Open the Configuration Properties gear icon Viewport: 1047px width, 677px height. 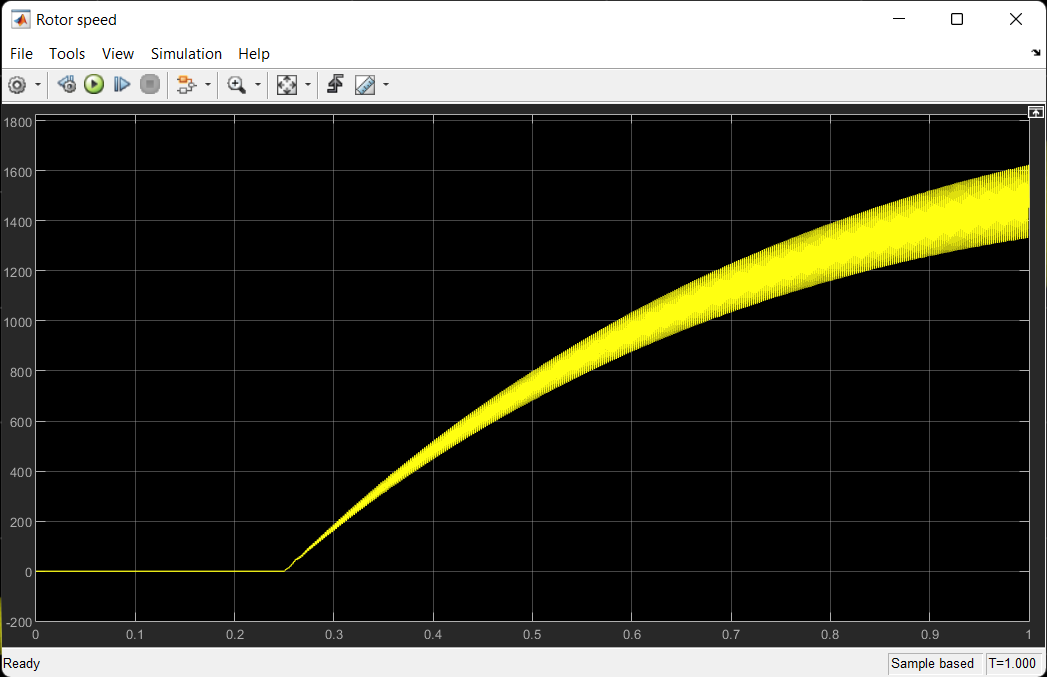click(17, 85)
